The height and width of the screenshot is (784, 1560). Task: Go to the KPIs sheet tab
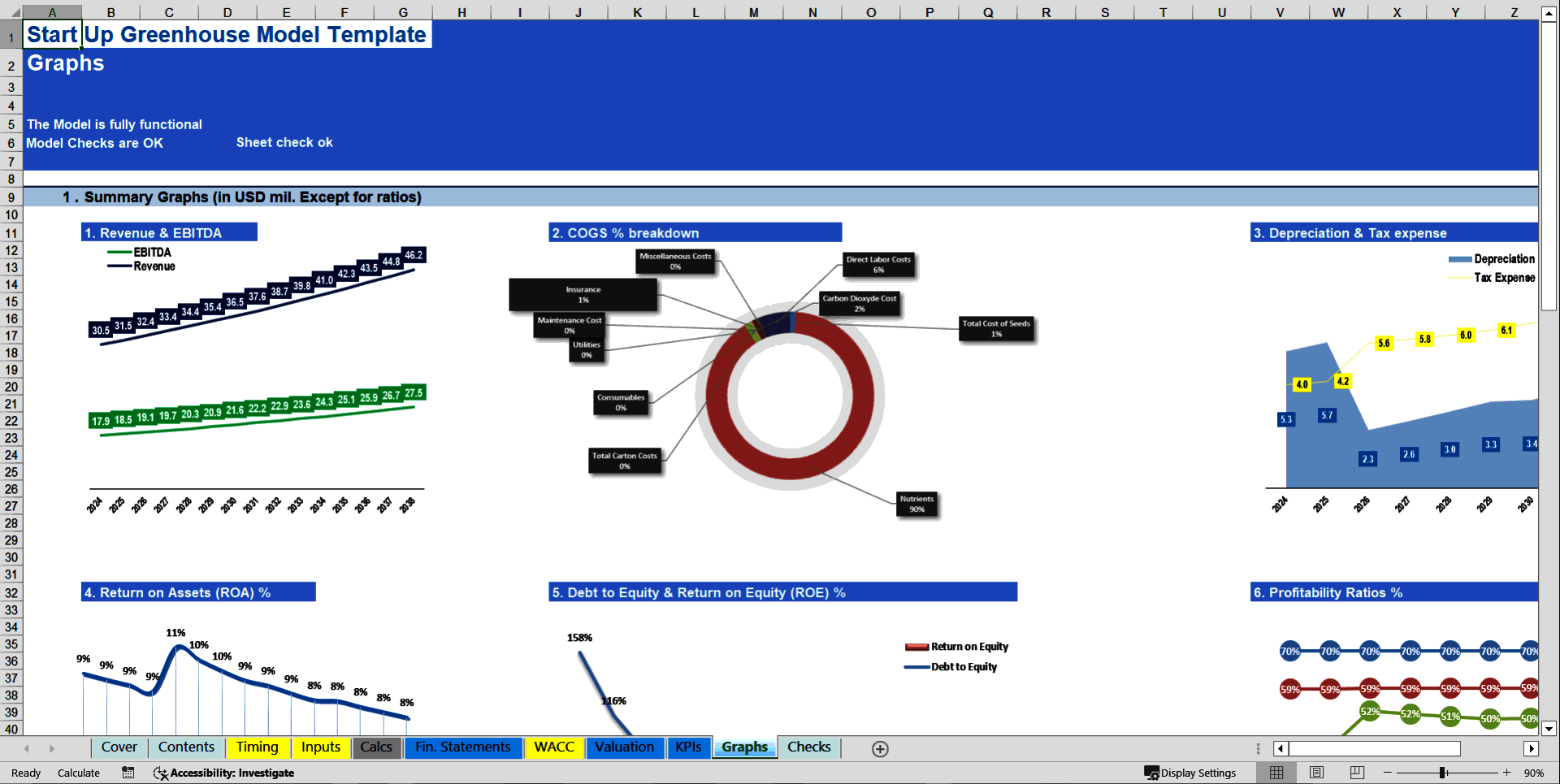coord(688,747)
